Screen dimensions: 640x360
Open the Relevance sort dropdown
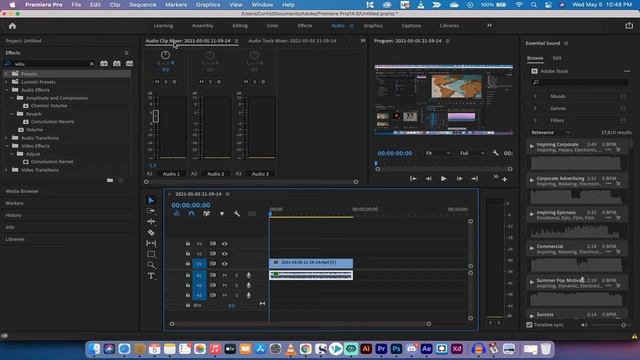click(x=551, y=132)
